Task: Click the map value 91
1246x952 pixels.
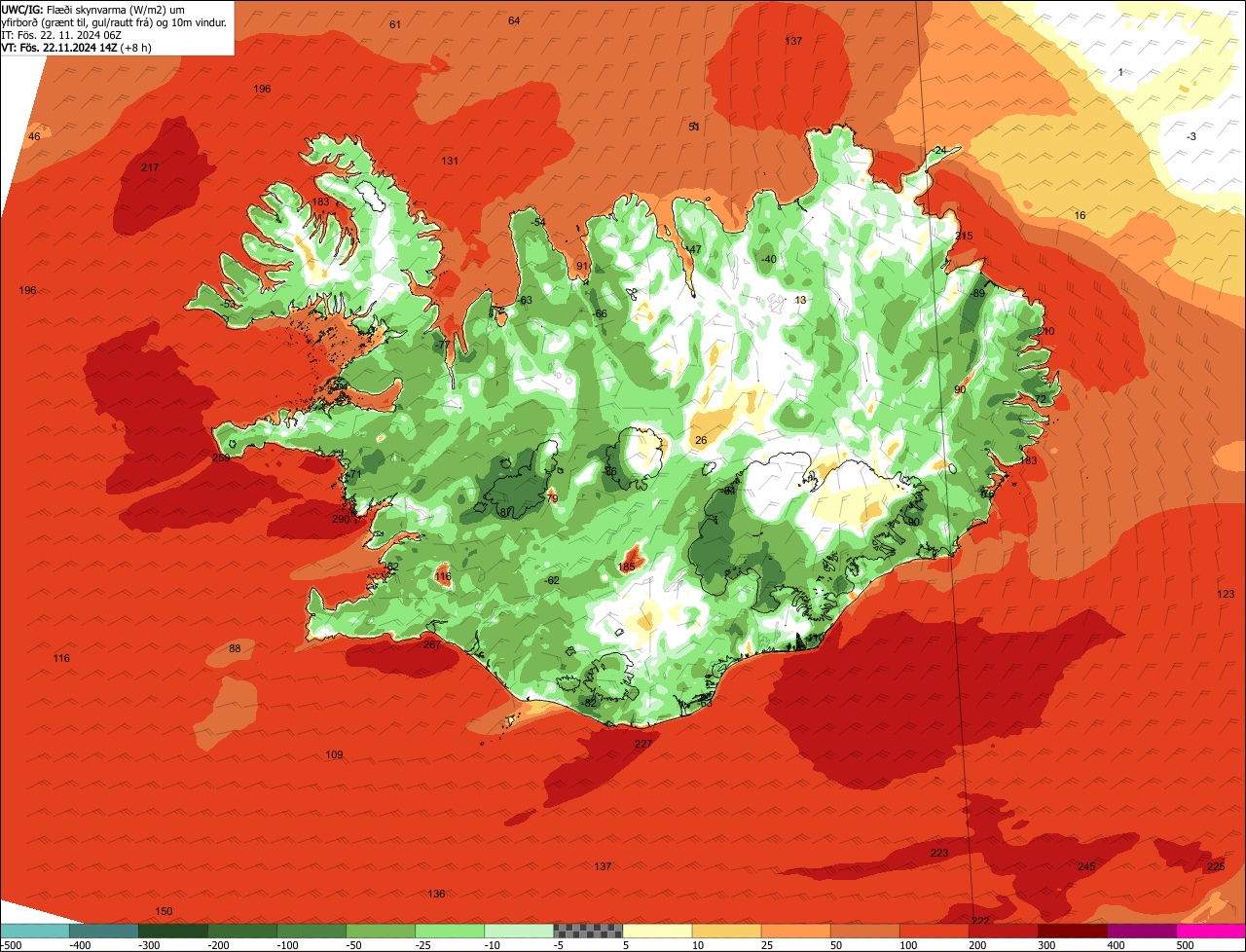Action: (x=582, y=266)
